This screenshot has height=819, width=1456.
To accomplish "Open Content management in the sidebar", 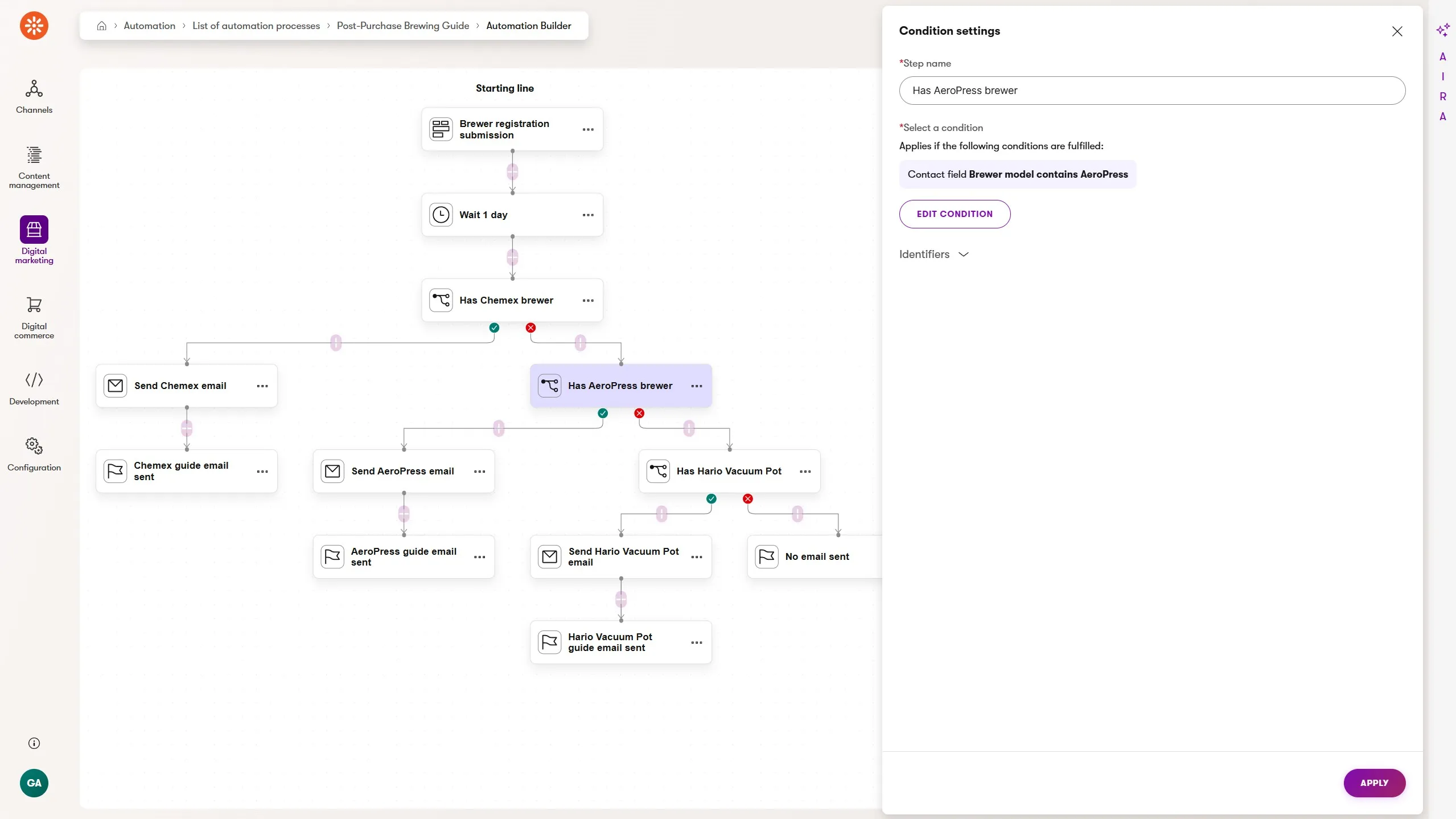I will 34,167.
